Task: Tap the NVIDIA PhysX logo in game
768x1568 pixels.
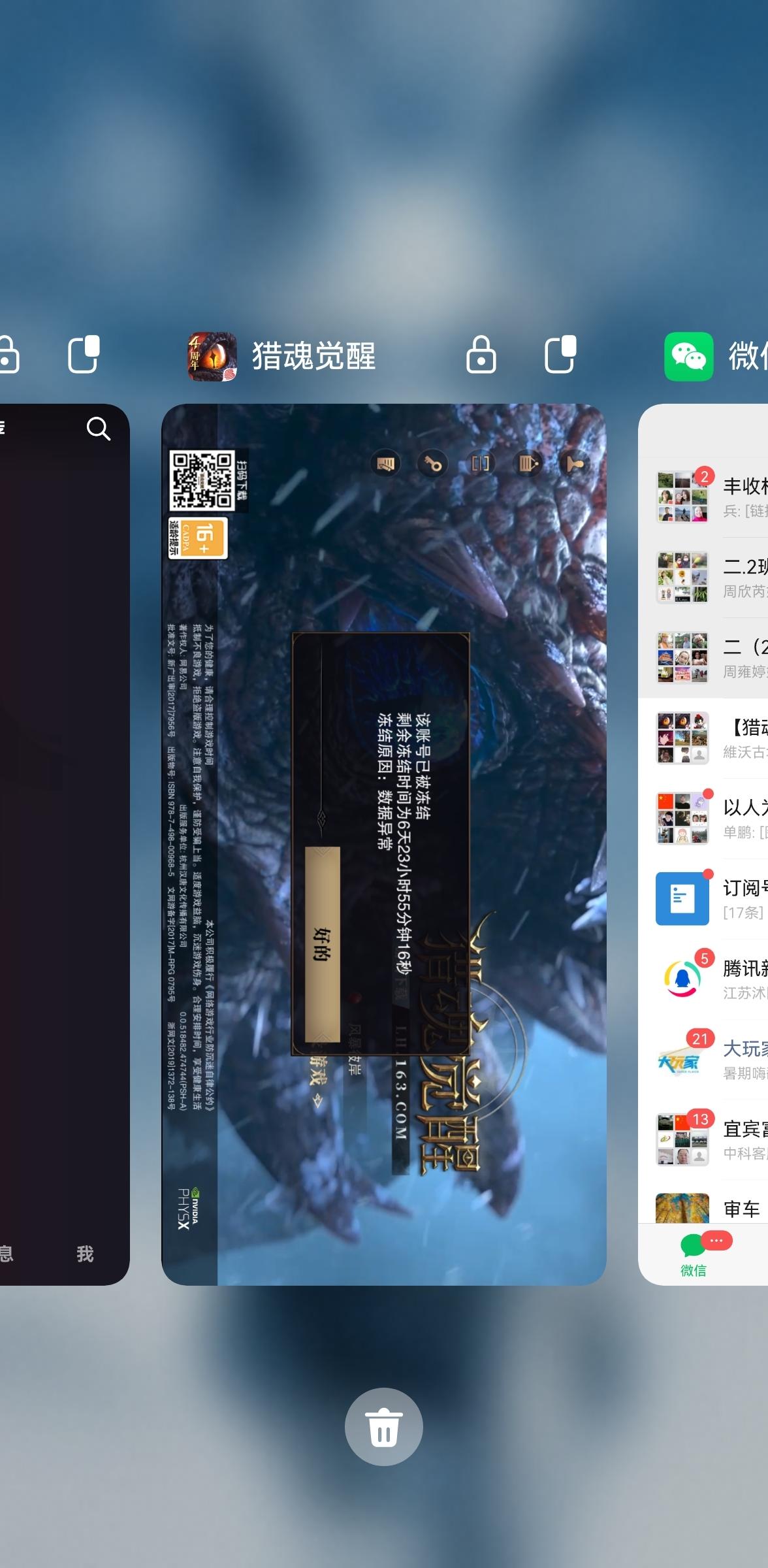Action: pos(187,1209)
